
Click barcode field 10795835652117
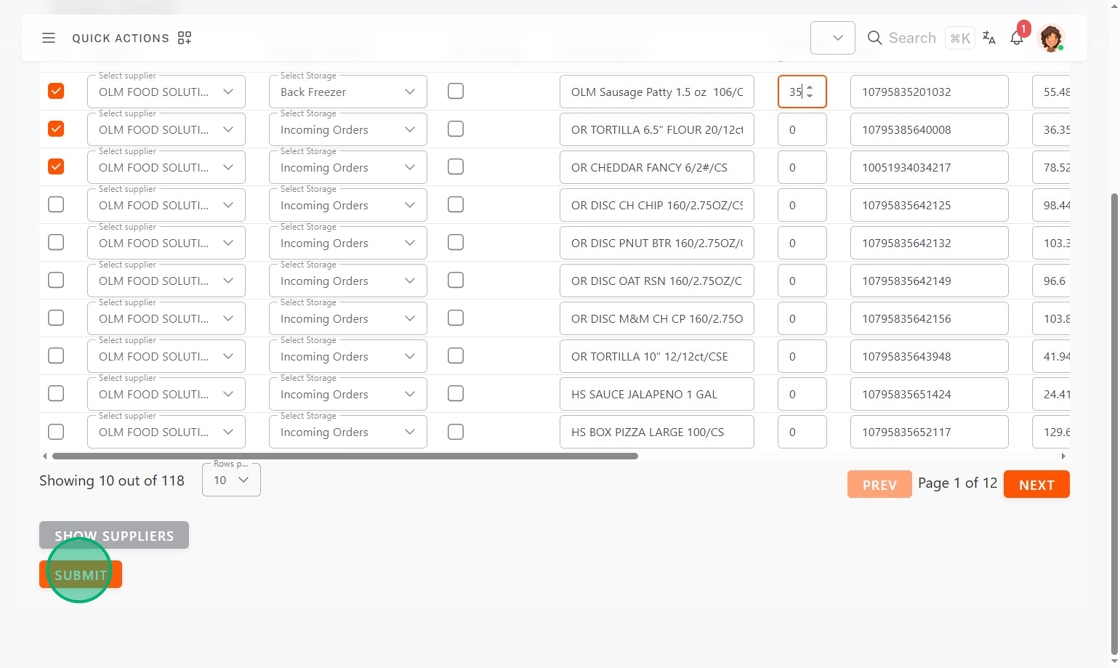(x=929, y=432)
